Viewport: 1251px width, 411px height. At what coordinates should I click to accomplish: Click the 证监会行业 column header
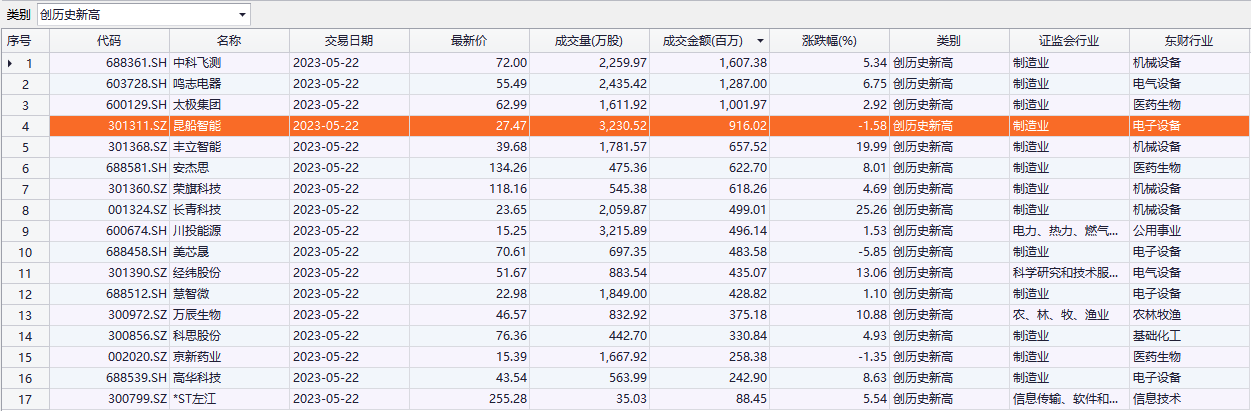1069,41
